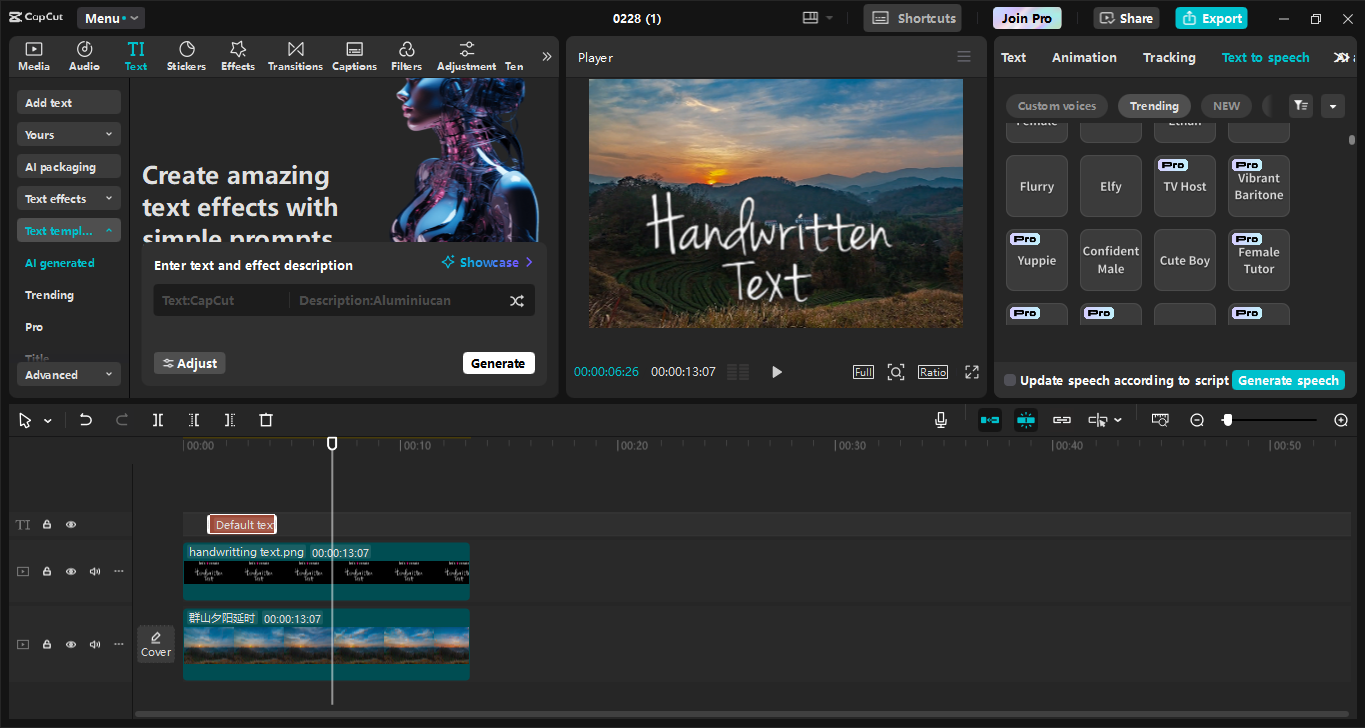Screen dimensions: 1365x728
Task: Click the Undo icon in the timeline toolbar
Action: click(x=86, y=420)
